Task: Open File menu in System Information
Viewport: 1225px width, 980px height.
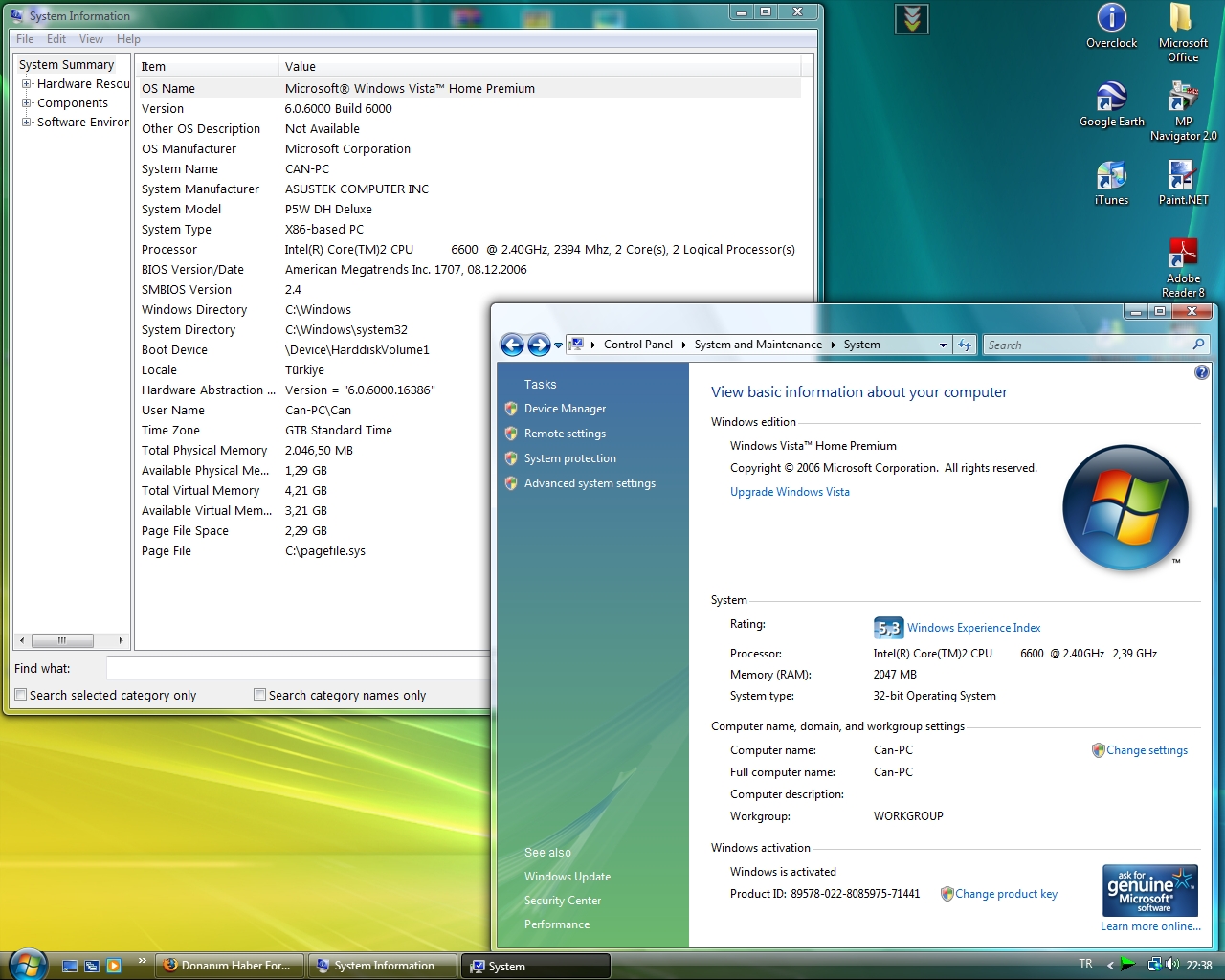Action: pyautogui.click(x=25, y=39)
